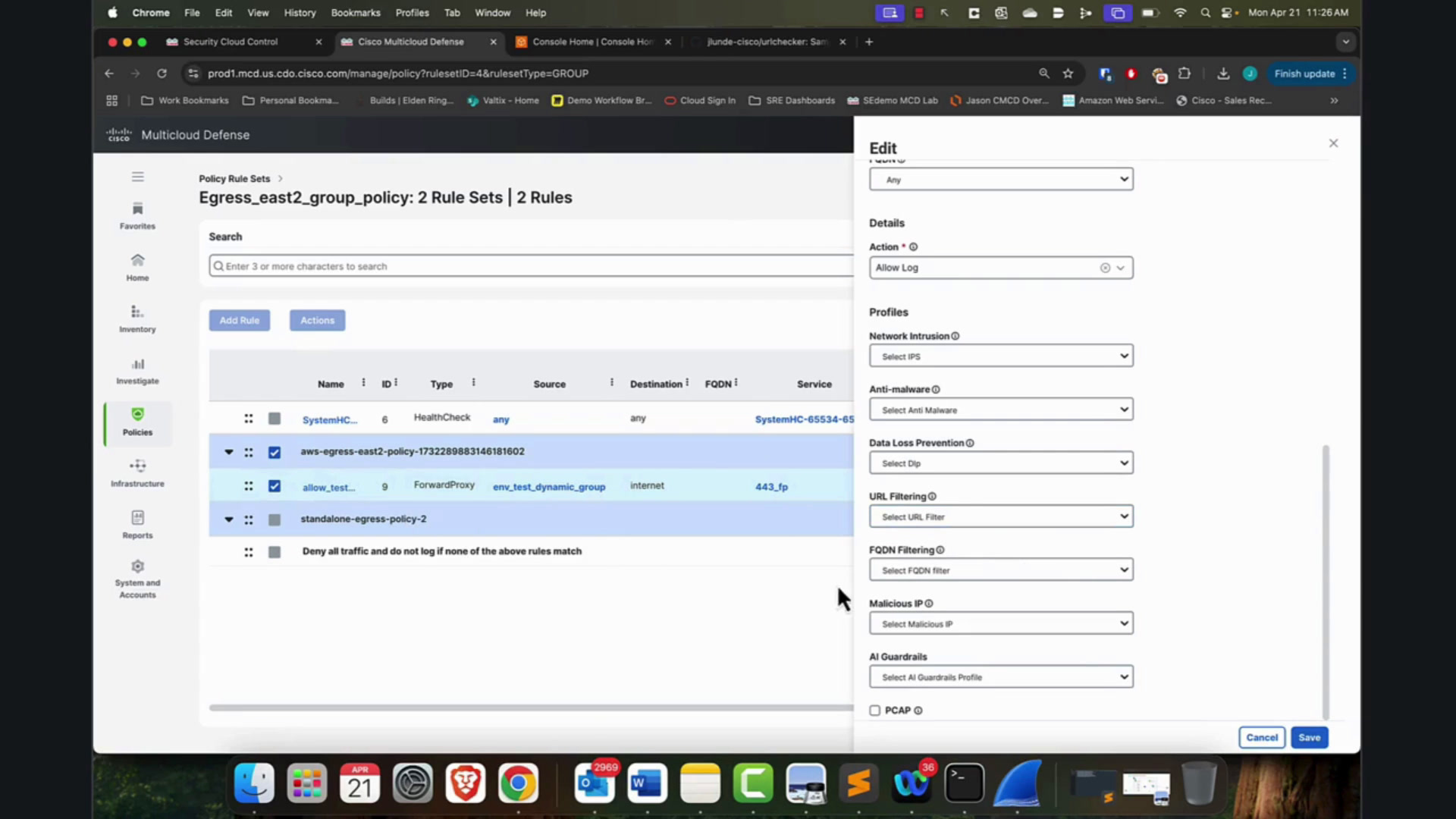
Task: Collapse the aws-egress-east2-policy rule set
Action: (228, 452)
